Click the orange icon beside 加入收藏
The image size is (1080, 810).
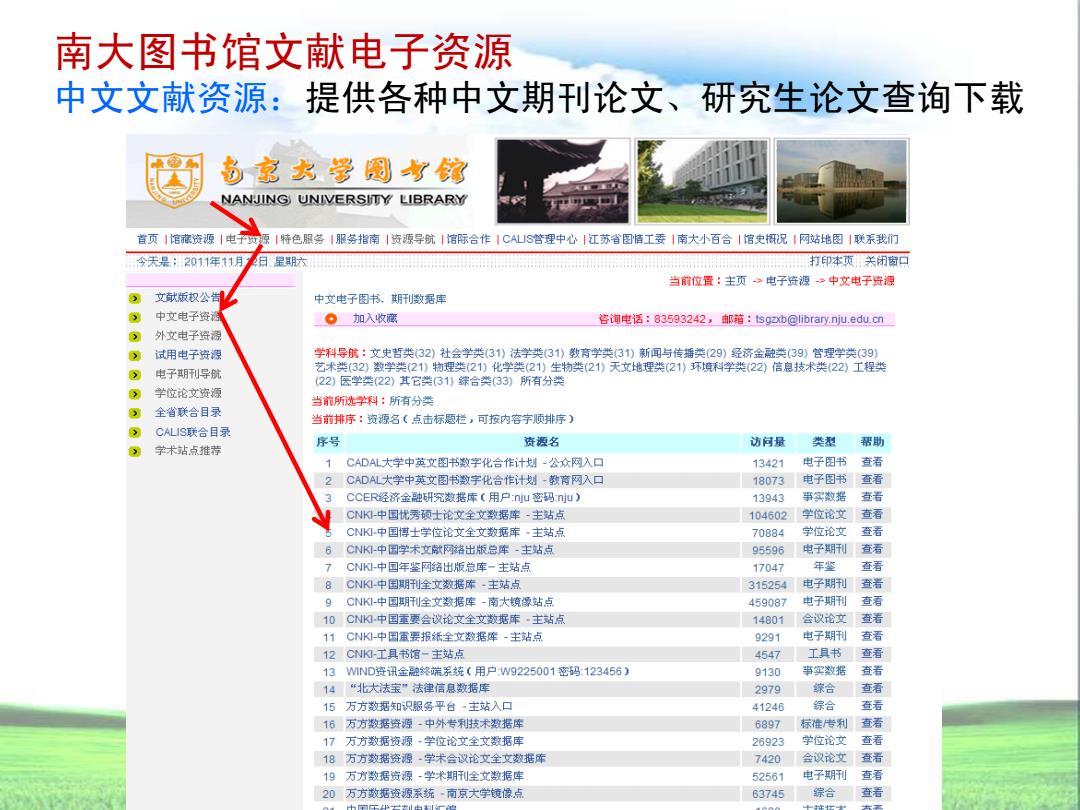[x=331, y=319]
